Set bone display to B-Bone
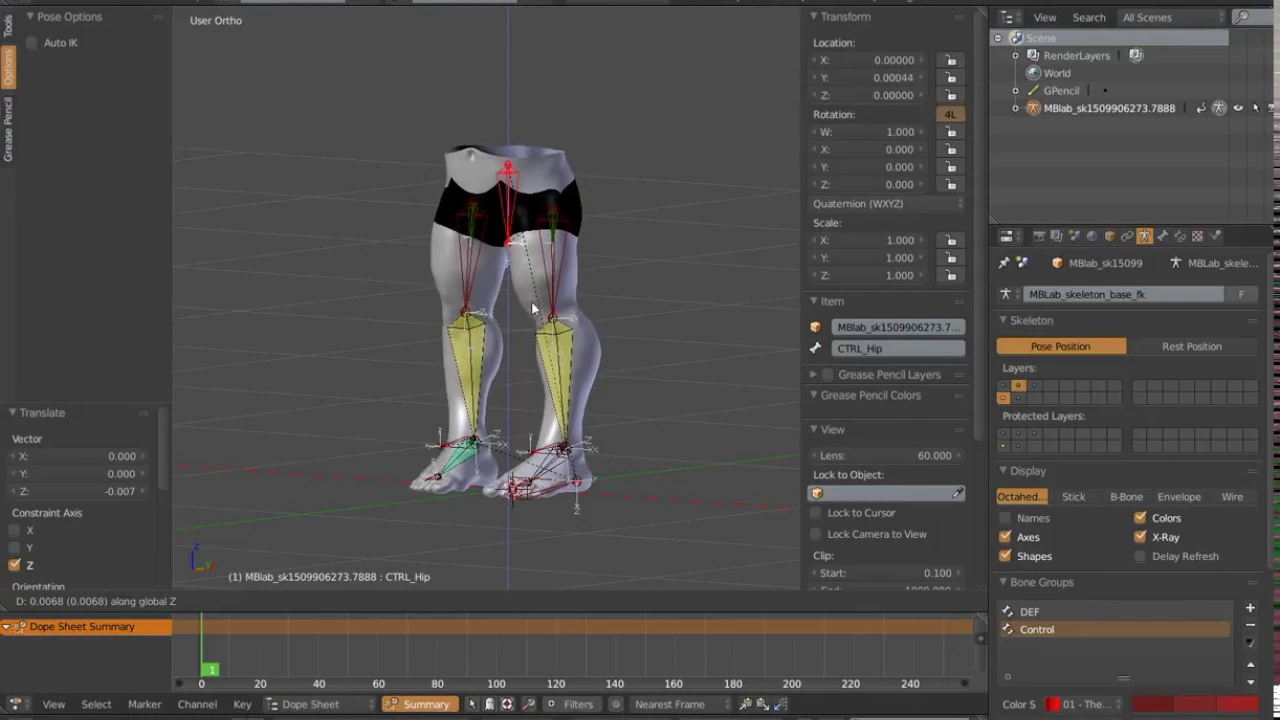This screenshot has width=1280, height=720. (1126, 497)
